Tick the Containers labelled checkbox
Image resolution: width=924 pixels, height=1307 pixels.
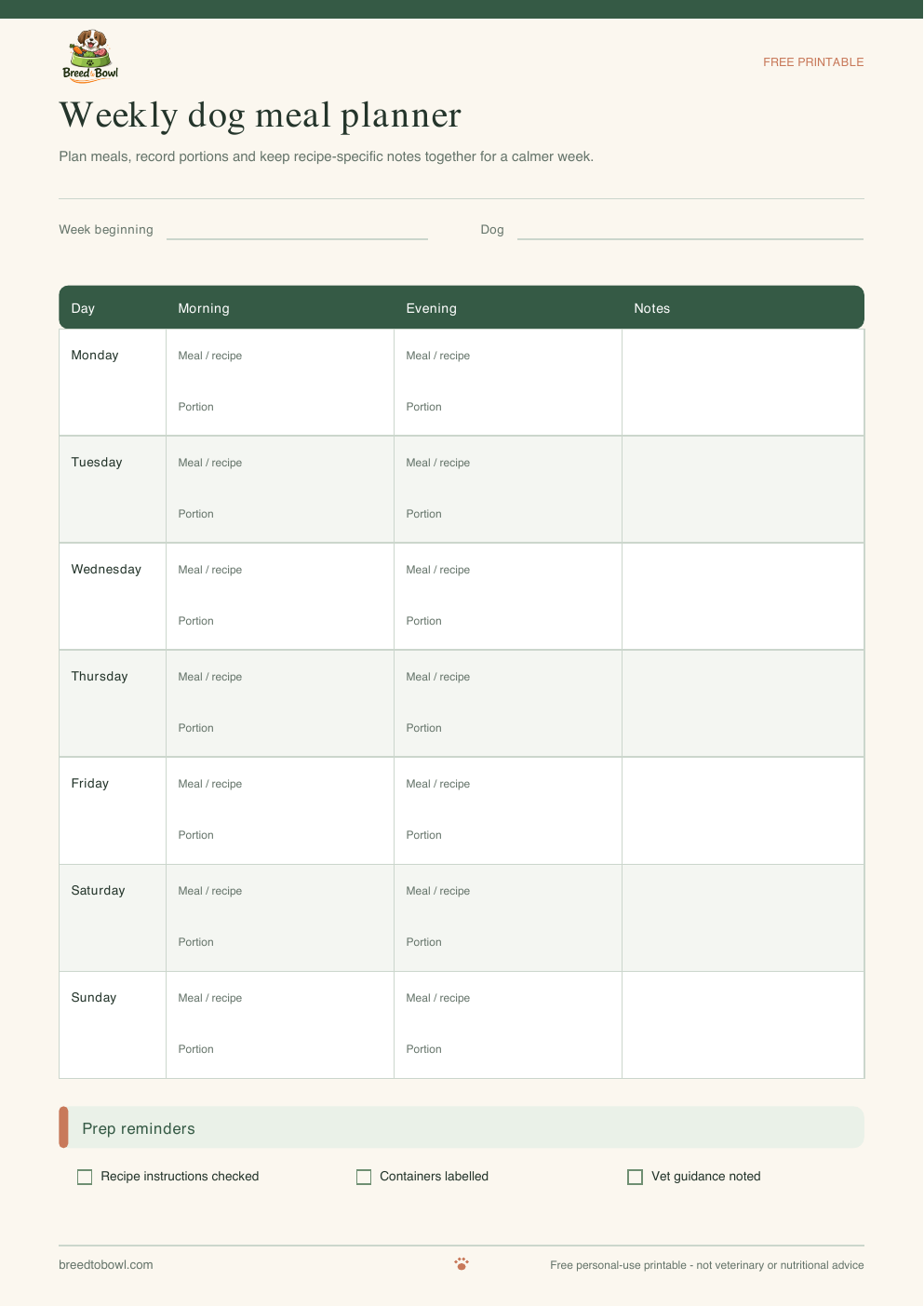coord(364,1177)
